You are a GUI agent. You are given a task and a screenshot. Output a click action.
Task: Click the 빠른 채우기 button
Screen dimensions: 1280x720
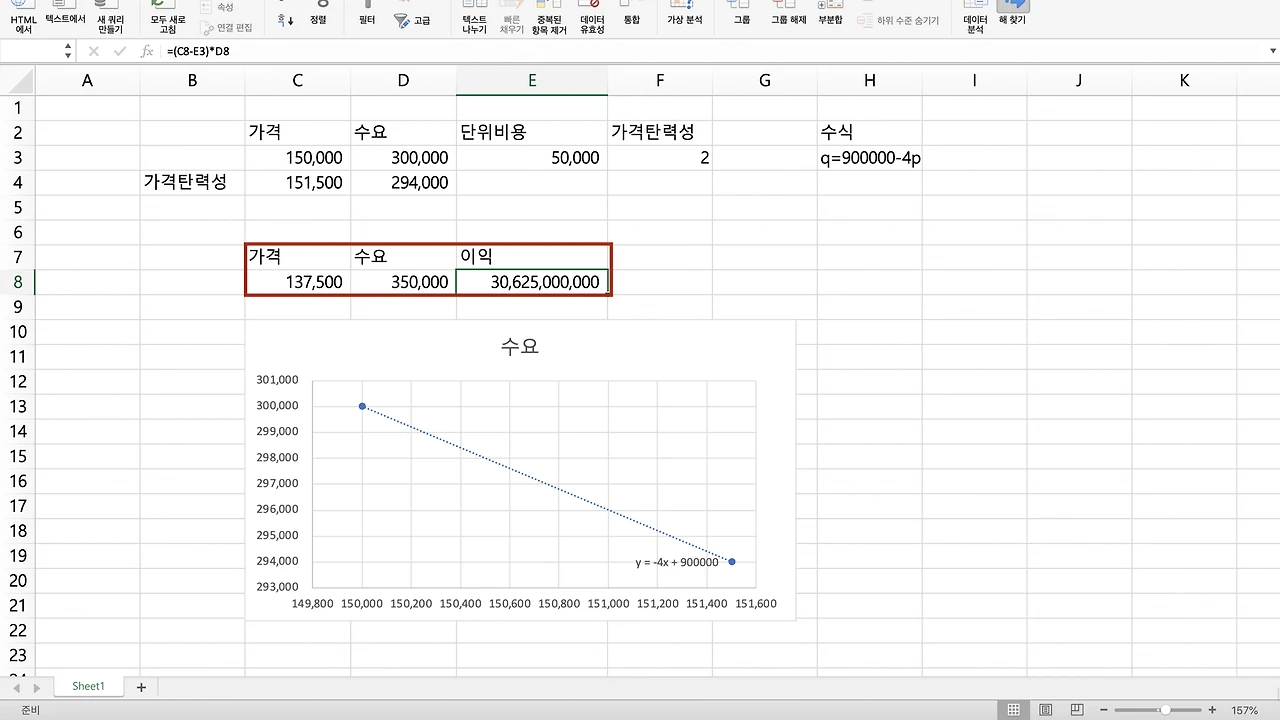pos(512,17)
